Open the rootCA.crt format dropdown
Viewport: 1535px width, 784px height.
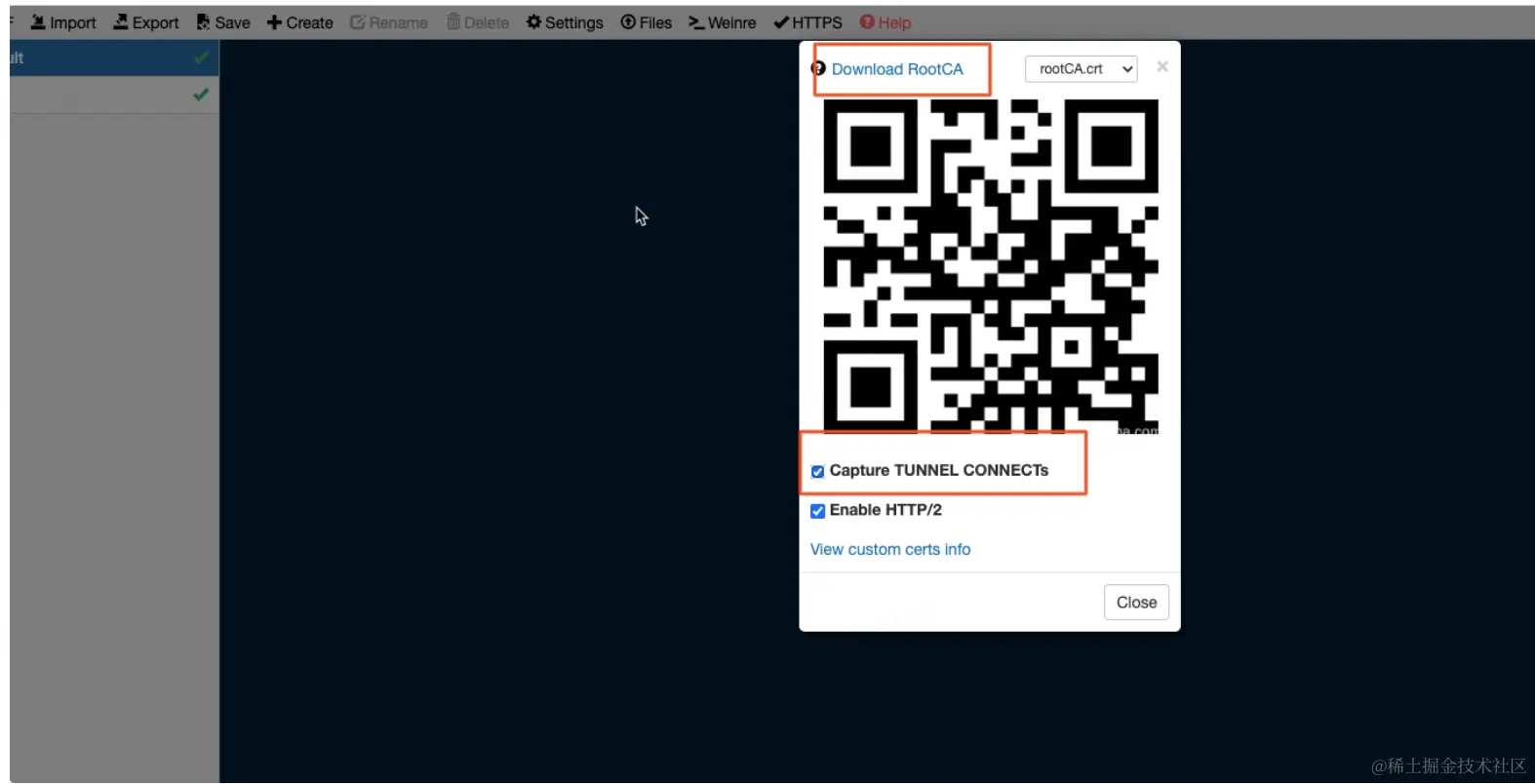coord(1082,69)
